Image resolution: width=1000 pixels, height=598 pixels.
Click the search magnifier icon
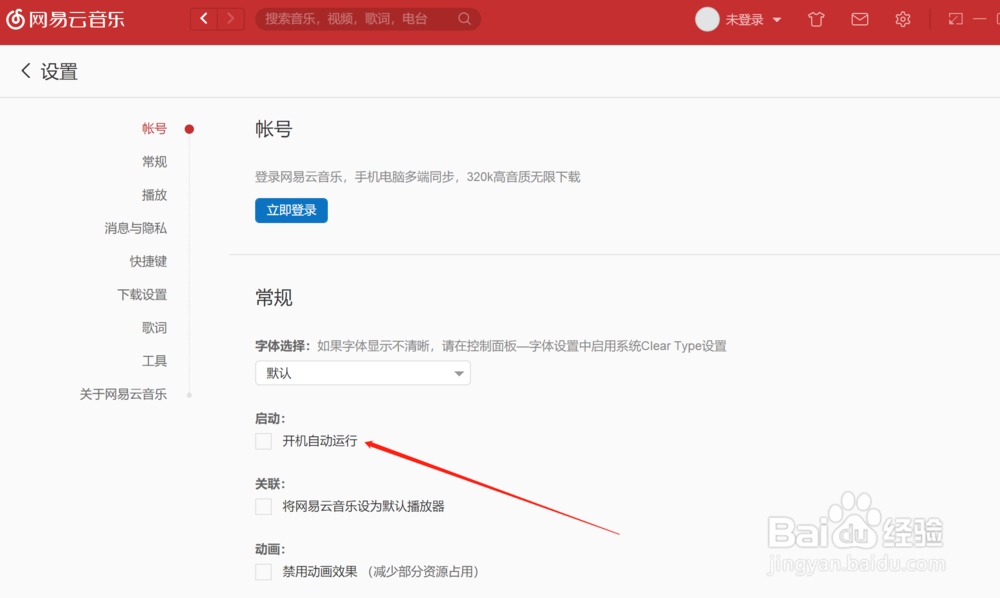464,19
